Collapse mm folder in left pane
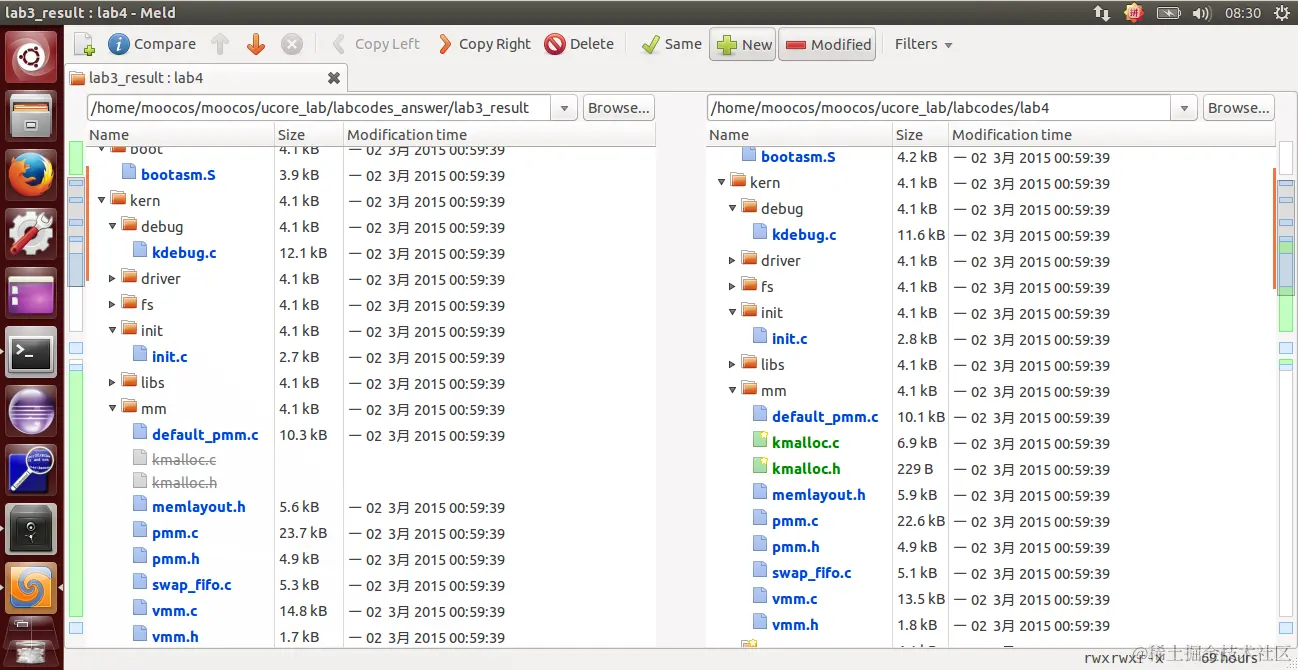 113,409
